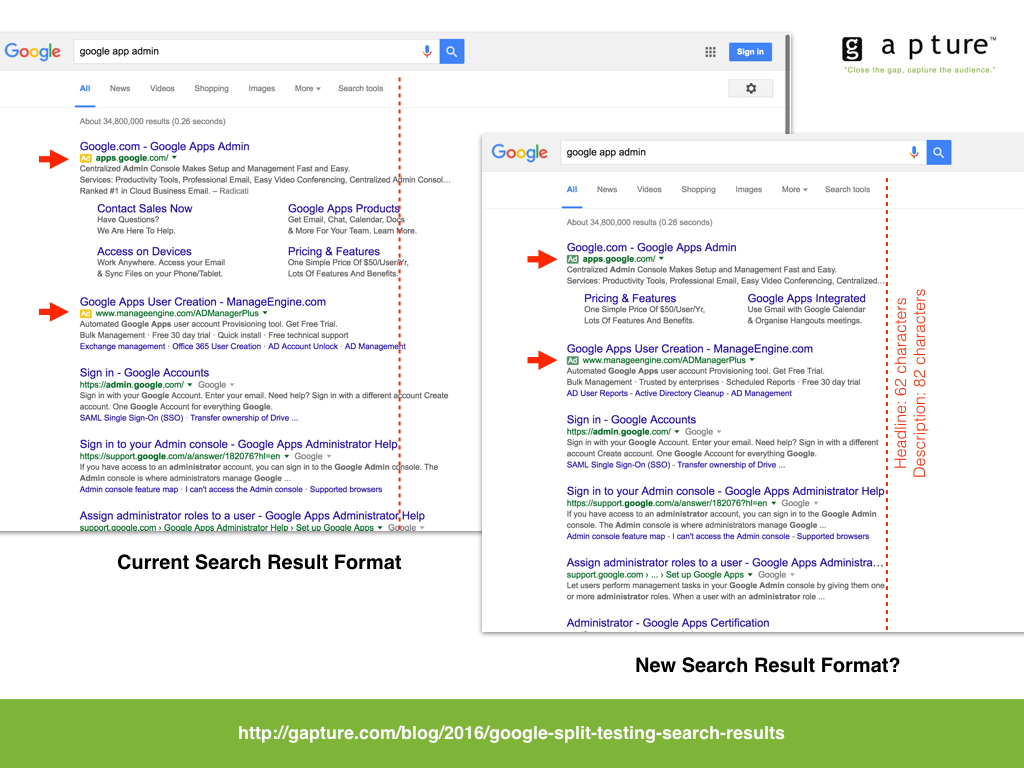Viewport: 1024px width, 768px height.
Task: Select Shopping tab in right window
Action: 699,189
